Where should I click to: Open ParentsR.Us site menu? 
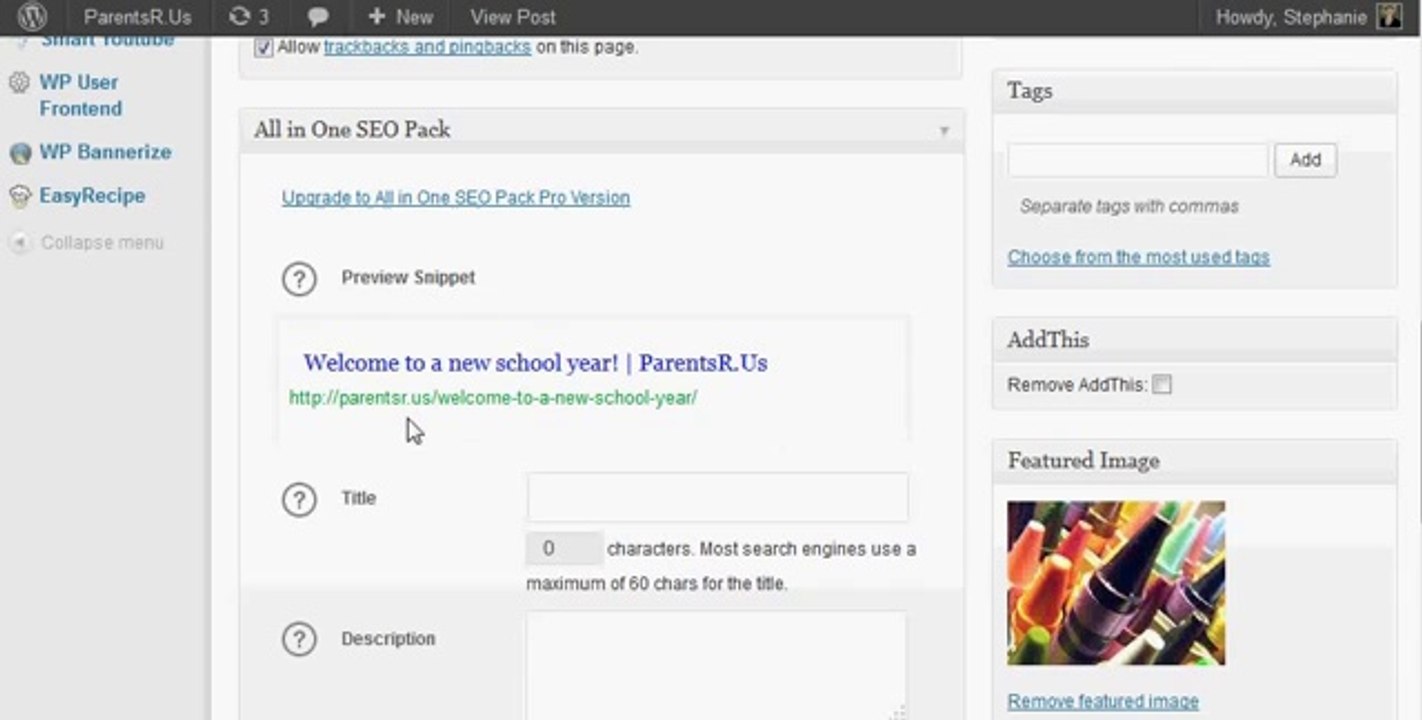(x=137, y=17)
